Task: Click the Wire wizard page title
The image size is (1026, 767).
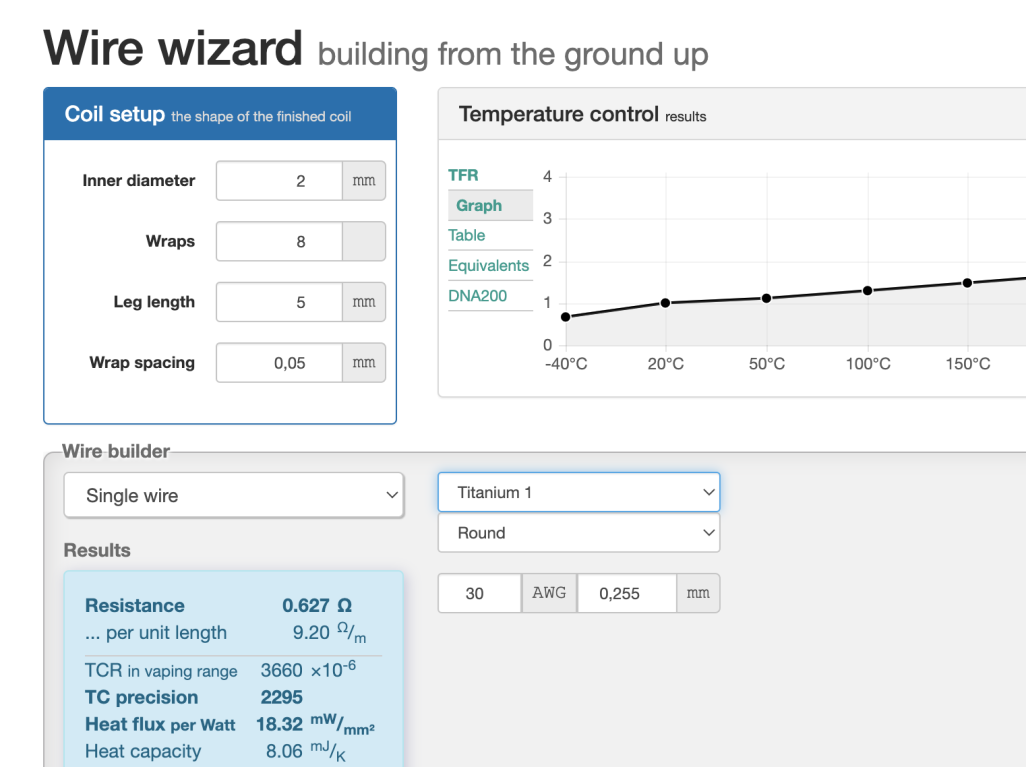Action: [173, 48]
